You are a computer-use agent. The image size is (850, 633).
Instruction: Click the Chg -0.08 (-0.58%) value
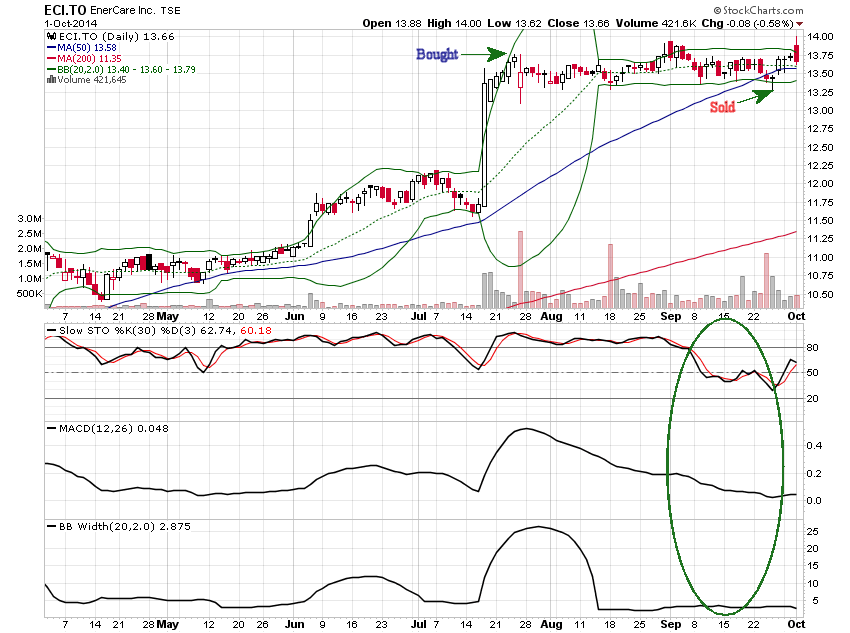pos(748,23)
